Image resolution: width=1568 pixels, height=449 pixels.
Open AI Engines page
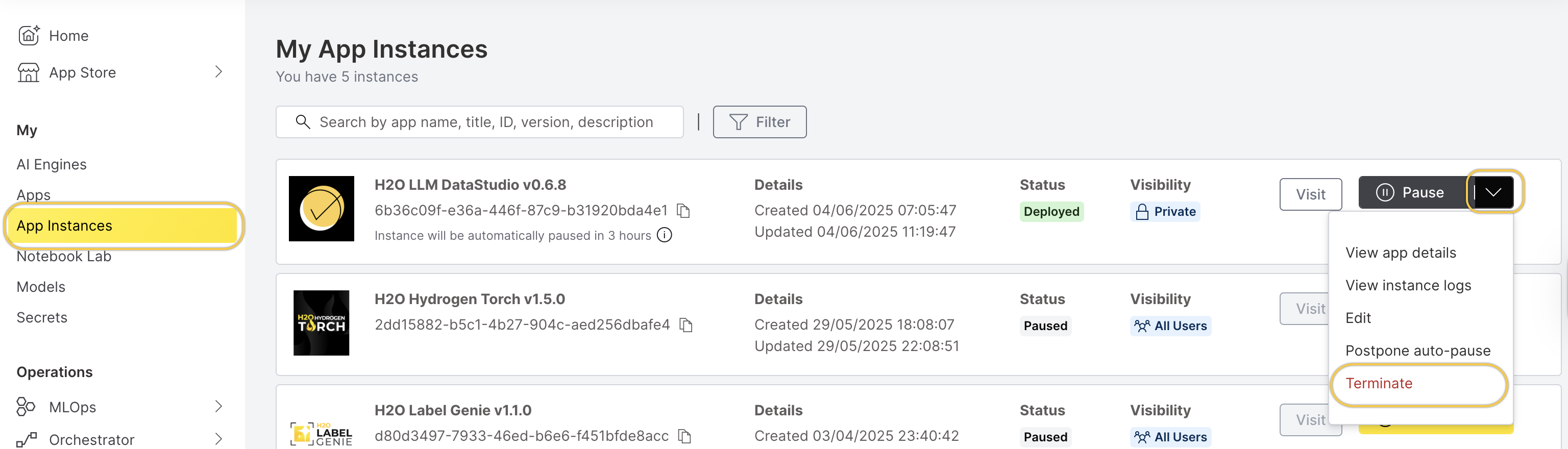click(51, 164)
